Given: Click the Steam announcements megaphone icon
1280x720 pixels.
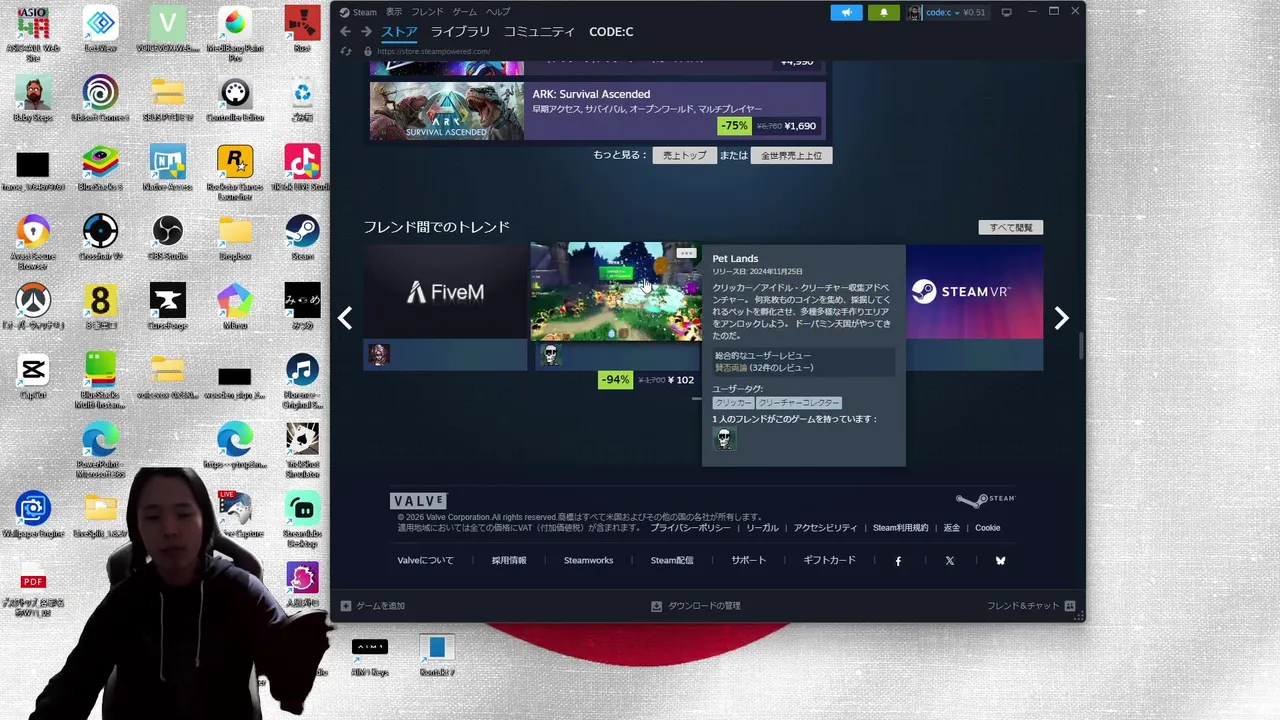Looking at the screenshot, I should click(846, 12).
